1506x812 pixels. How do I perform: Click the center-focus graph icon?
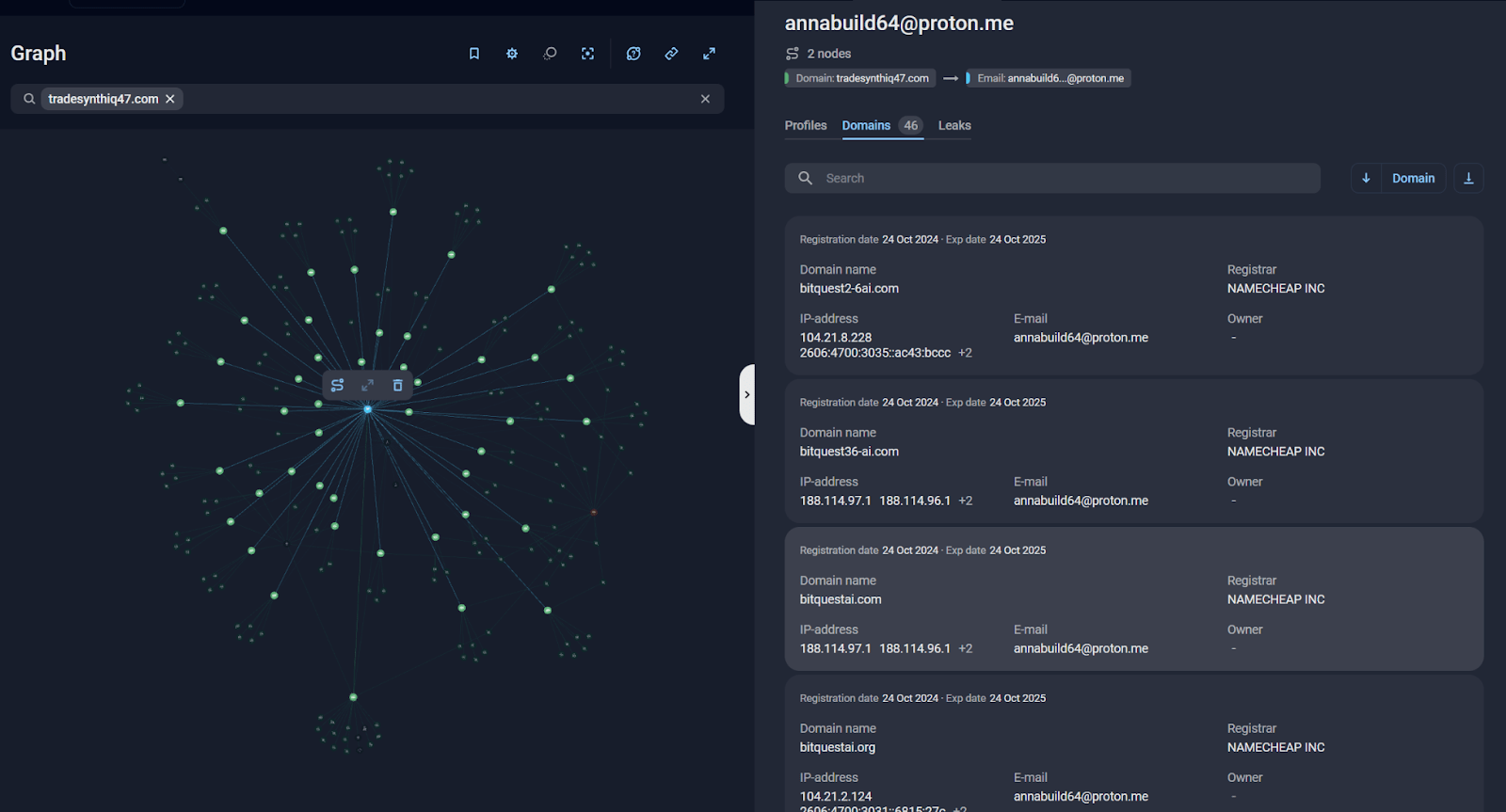587,54
